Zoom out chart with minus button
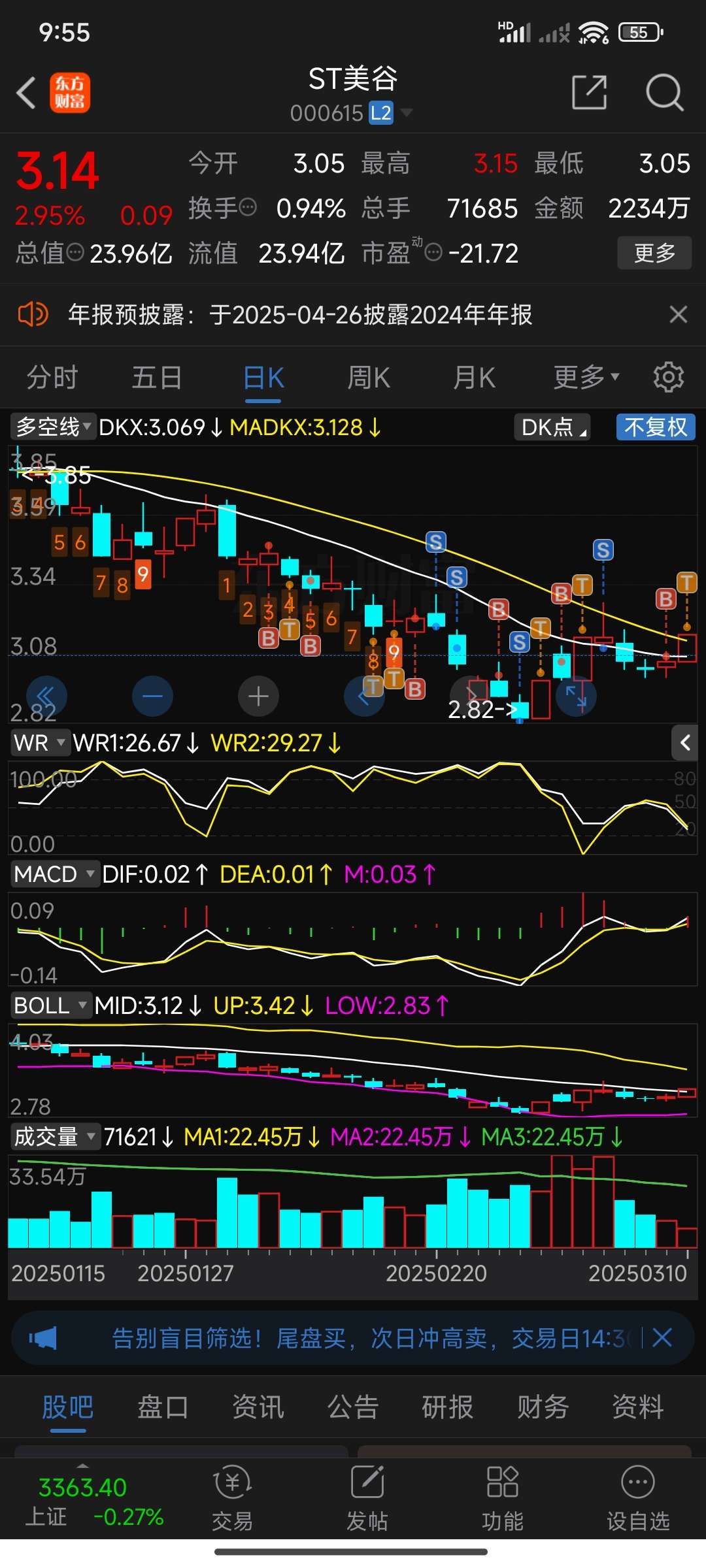Screen dimensions: 706x1568 152,696
